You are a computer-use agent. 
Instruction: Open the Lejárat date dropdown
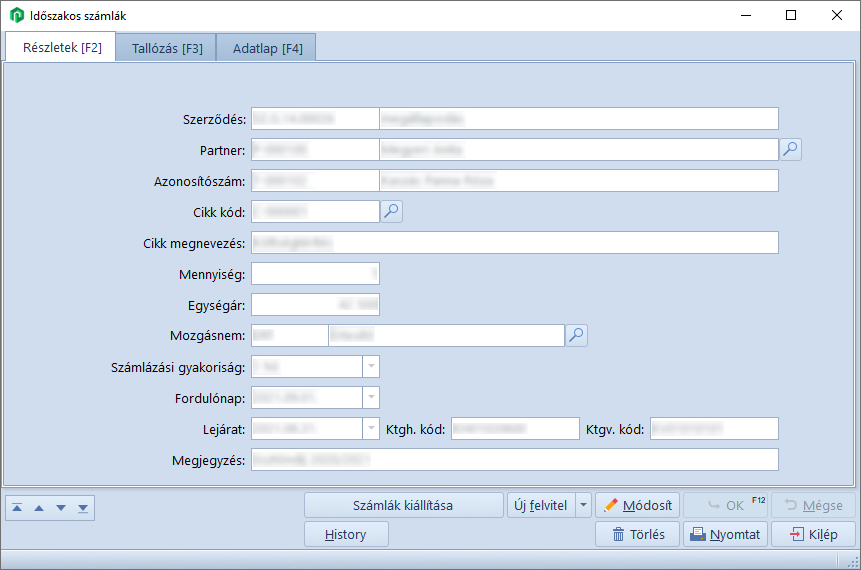(371, 429)
